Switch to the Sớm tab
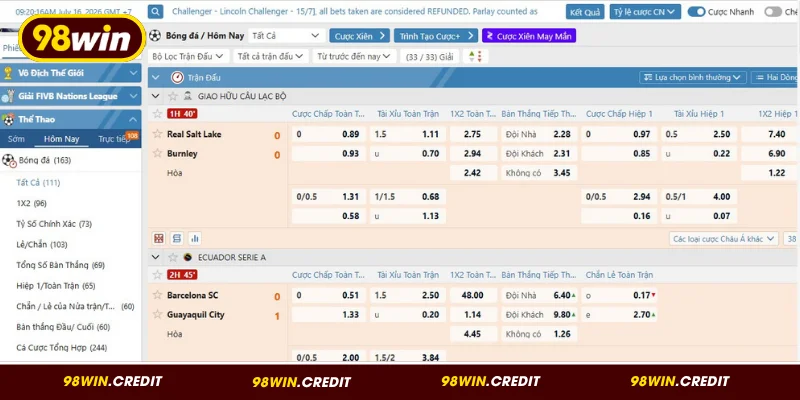The width and height of the screenshot is (800, 400). (16, 139)
